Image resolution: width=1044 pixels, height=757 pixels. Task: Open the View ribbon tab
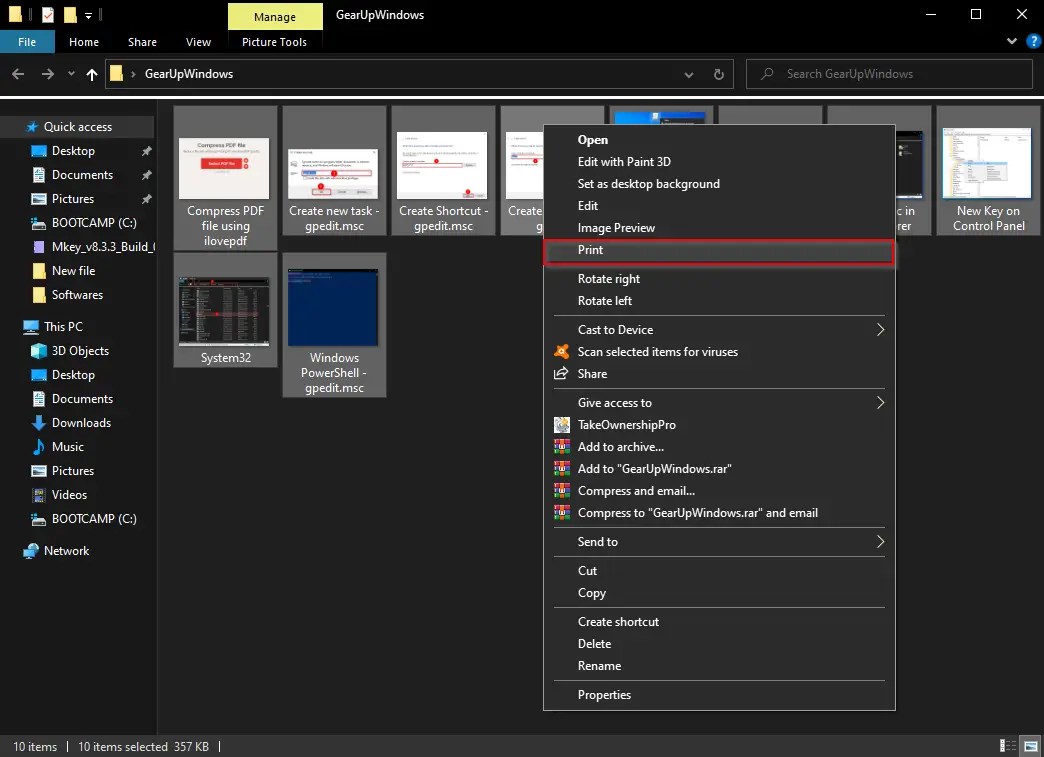(x=198, y=42)
